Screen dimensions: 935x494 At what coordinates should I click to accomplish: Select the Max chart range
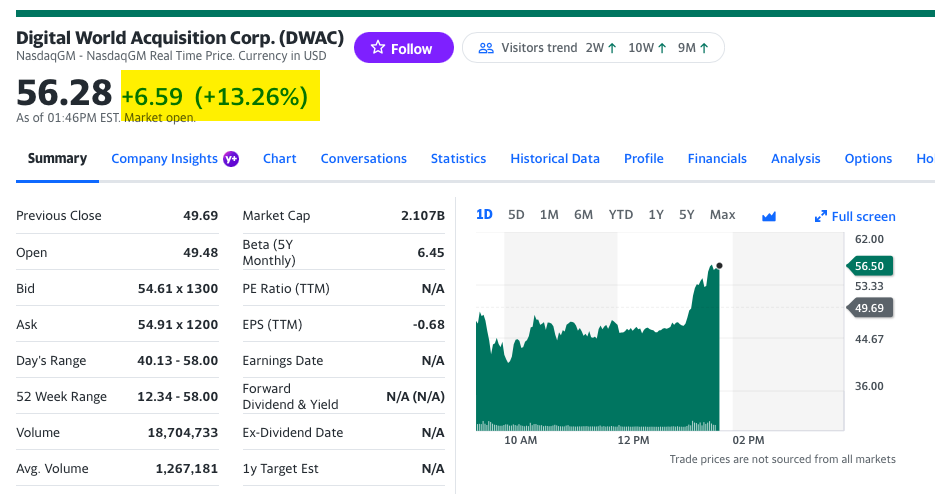point(723,215)
